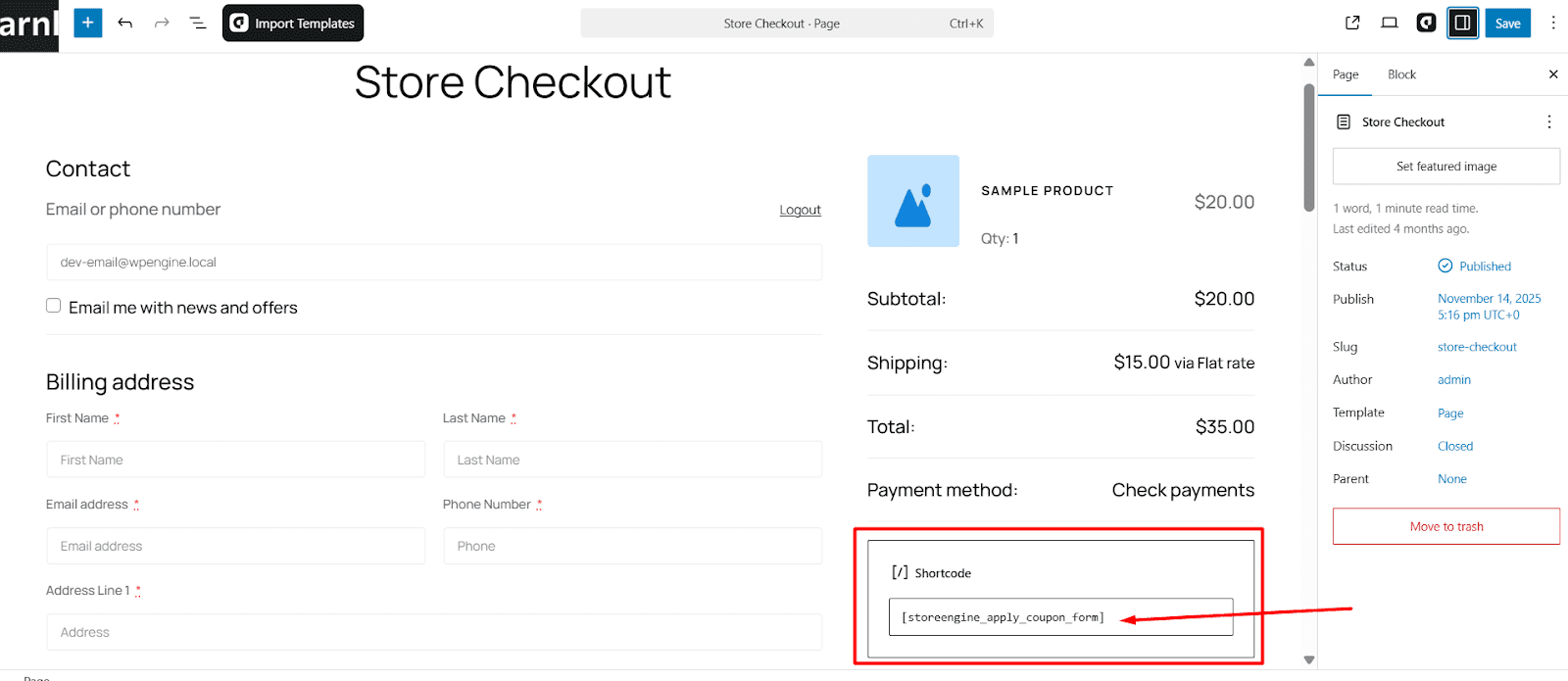Click the Total $35.00 value
This screenshot has width=1568, height=681.
point(1225,427)
